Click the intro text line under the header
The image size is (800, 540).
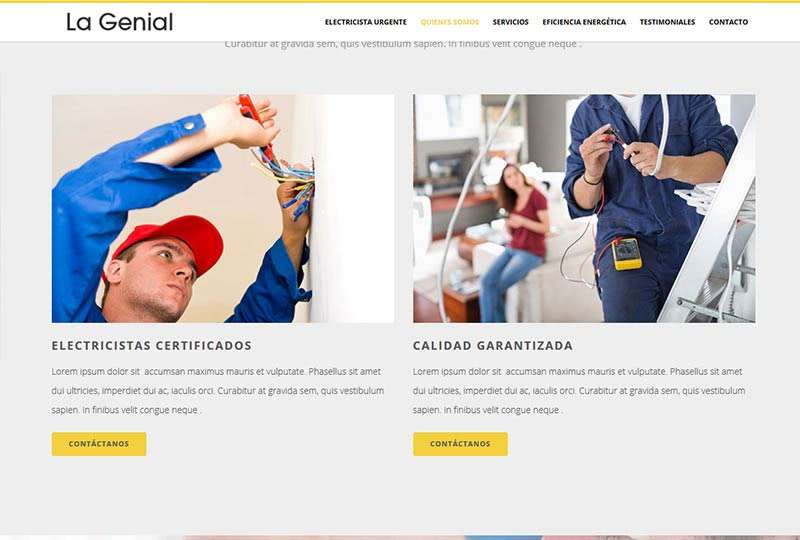(403, 44)
